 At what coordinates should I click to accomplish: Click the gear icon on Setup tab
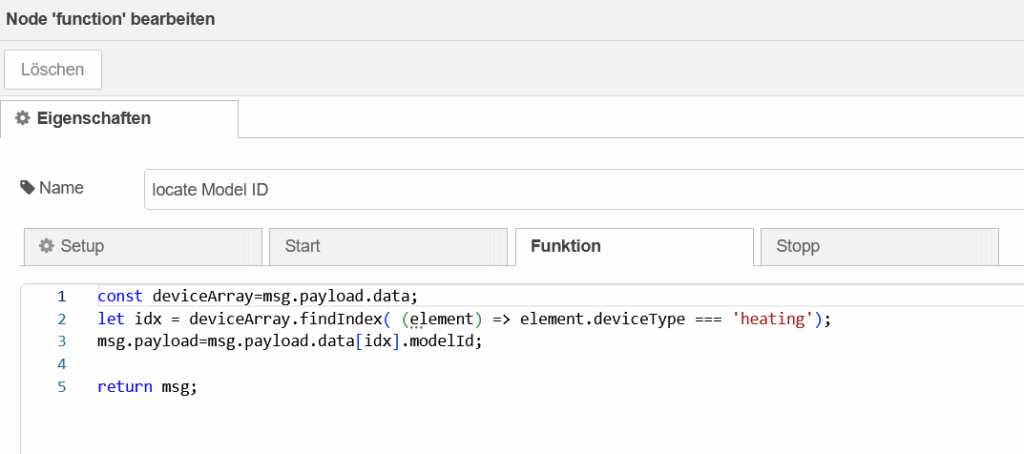tap(46, 246)
